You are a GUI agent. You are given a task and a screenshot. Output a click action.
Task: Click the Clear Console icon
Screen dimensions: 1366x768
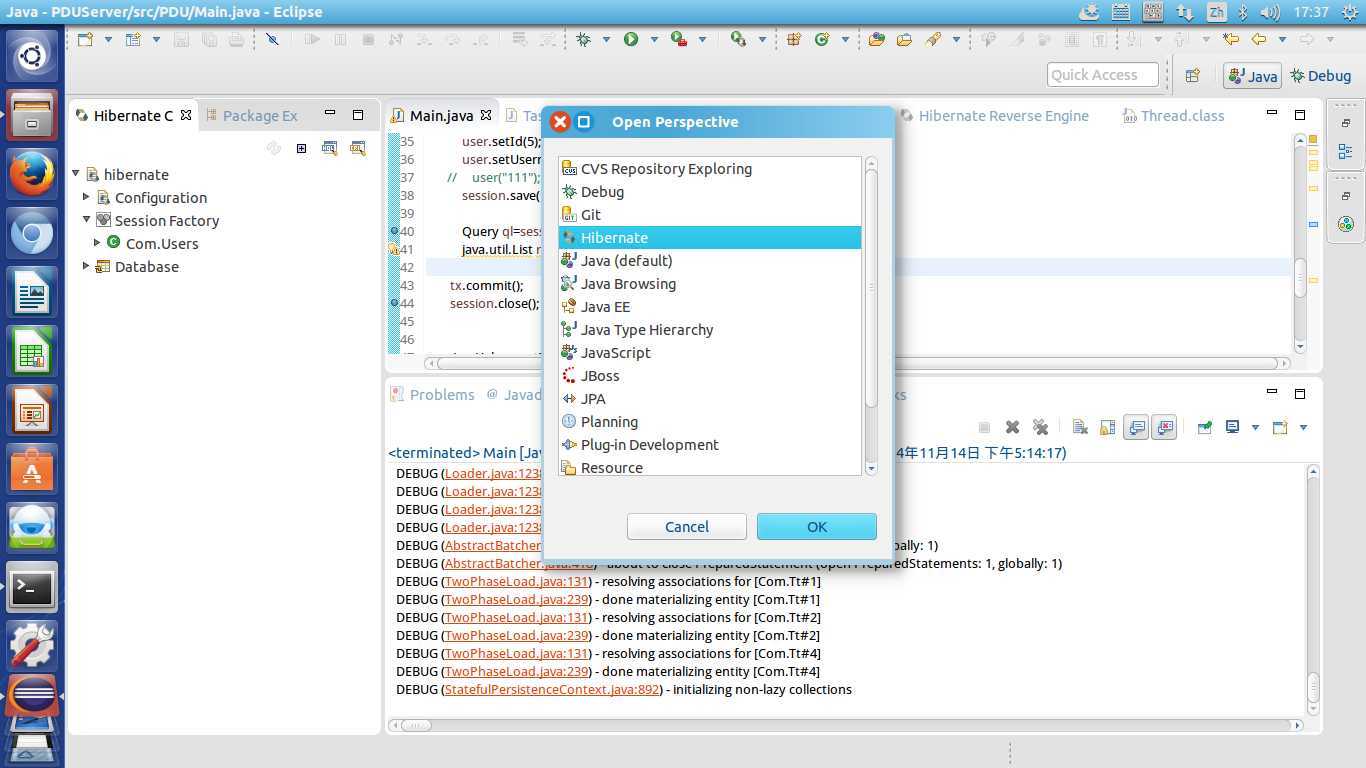pyautogui.click(x=1080, y=427)
